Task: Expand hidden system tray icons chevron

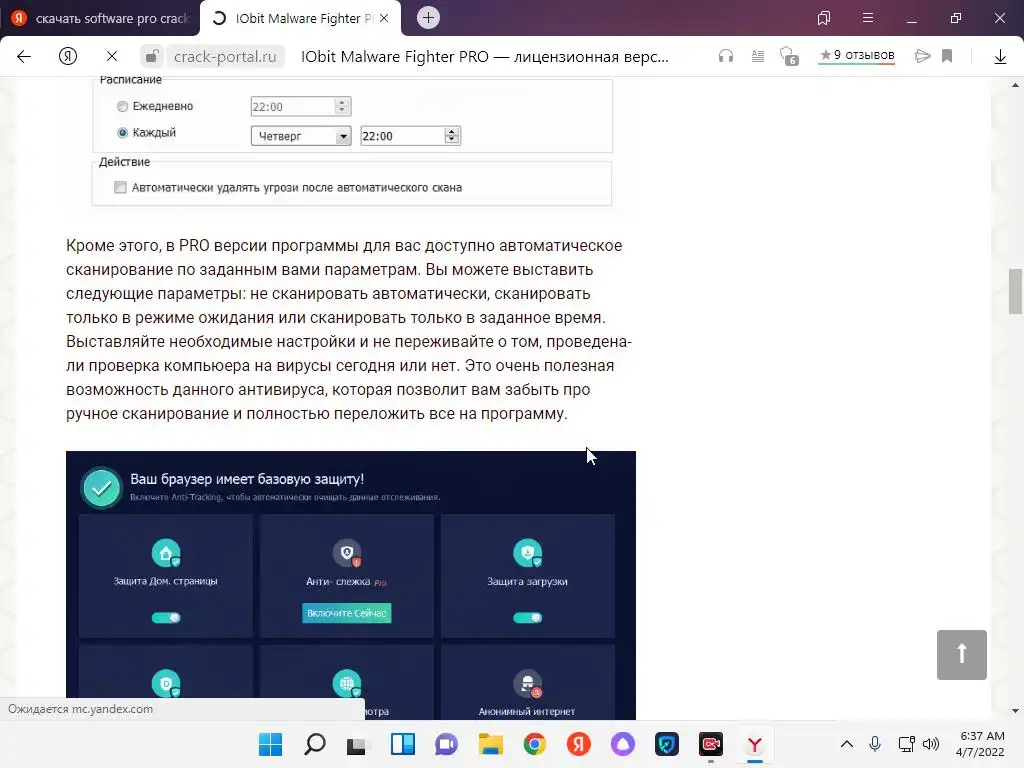Action: click(846, 744)
